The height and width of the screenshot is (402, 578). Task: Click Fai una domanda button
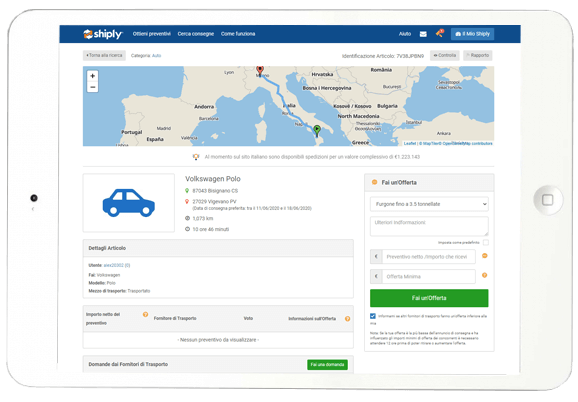click(327, 364)
